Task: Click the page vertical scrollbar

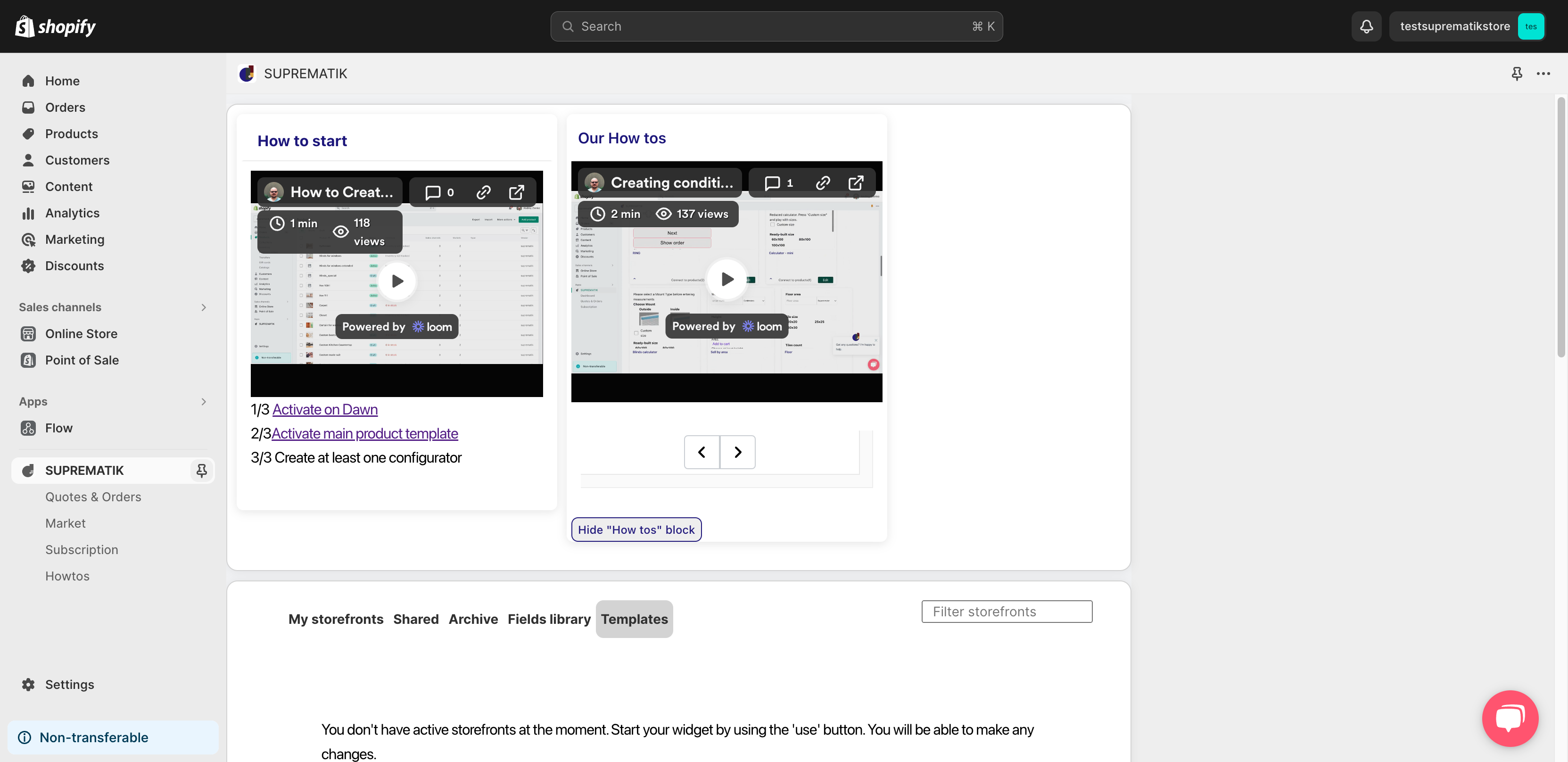Action: (x=1561, y=226)
